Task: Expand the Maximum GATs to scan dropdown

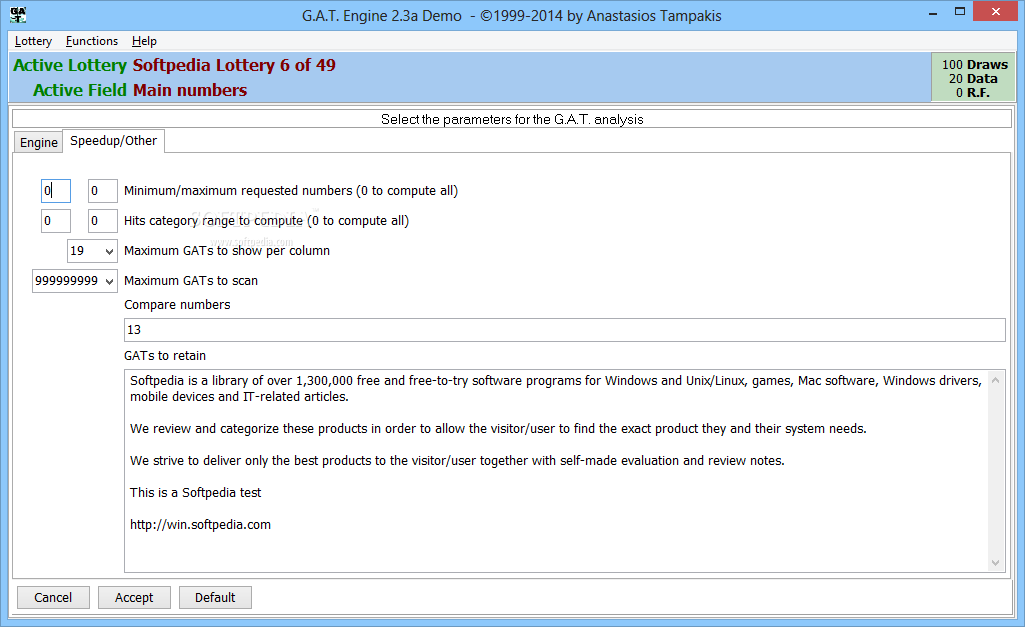Action: 109,281
